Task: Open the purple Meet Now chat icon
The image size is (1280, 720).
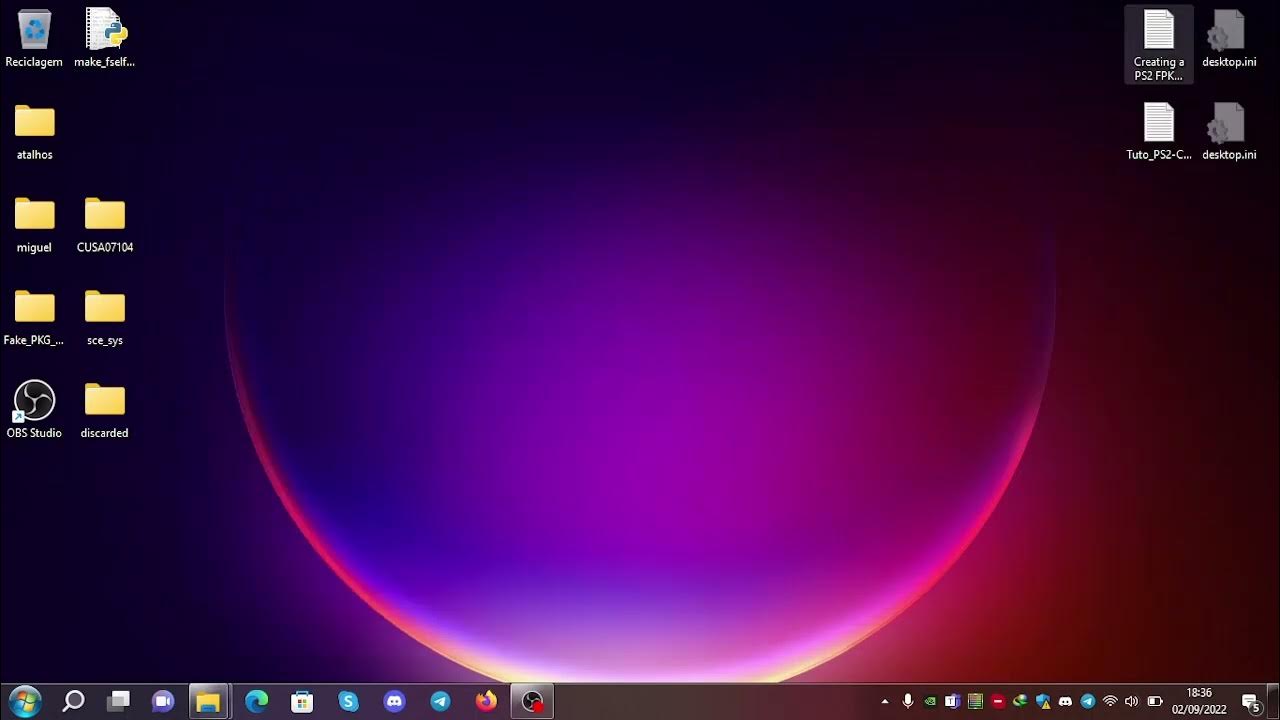Action: pyautogui.click(x=163, y=702)
